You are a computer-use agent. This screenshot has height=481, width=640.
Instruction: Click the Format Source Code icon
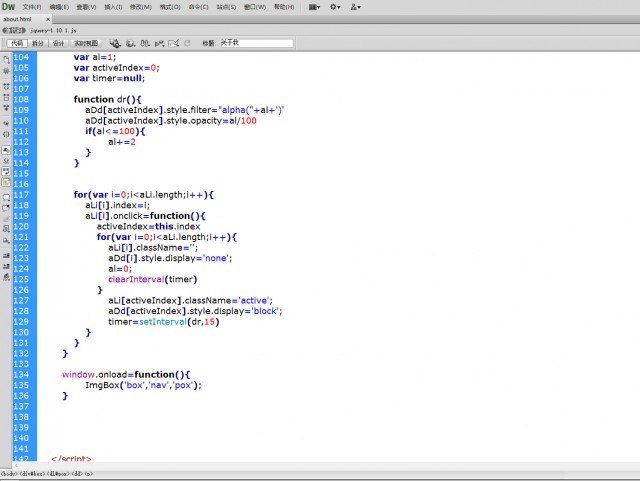pyautogui.click(x=6, y=277)
